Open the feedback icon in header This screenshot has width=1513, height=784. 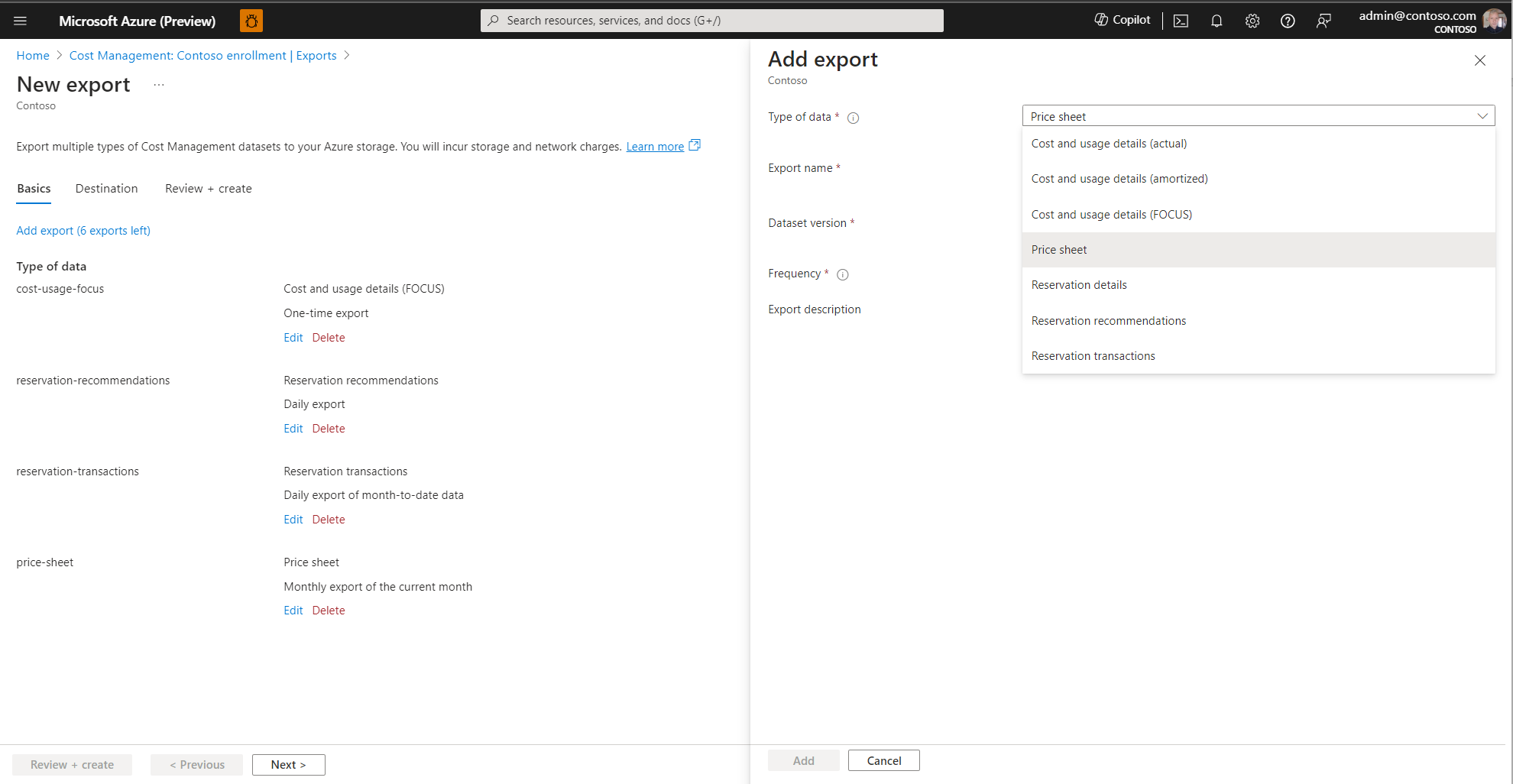tap(1323, 21)
